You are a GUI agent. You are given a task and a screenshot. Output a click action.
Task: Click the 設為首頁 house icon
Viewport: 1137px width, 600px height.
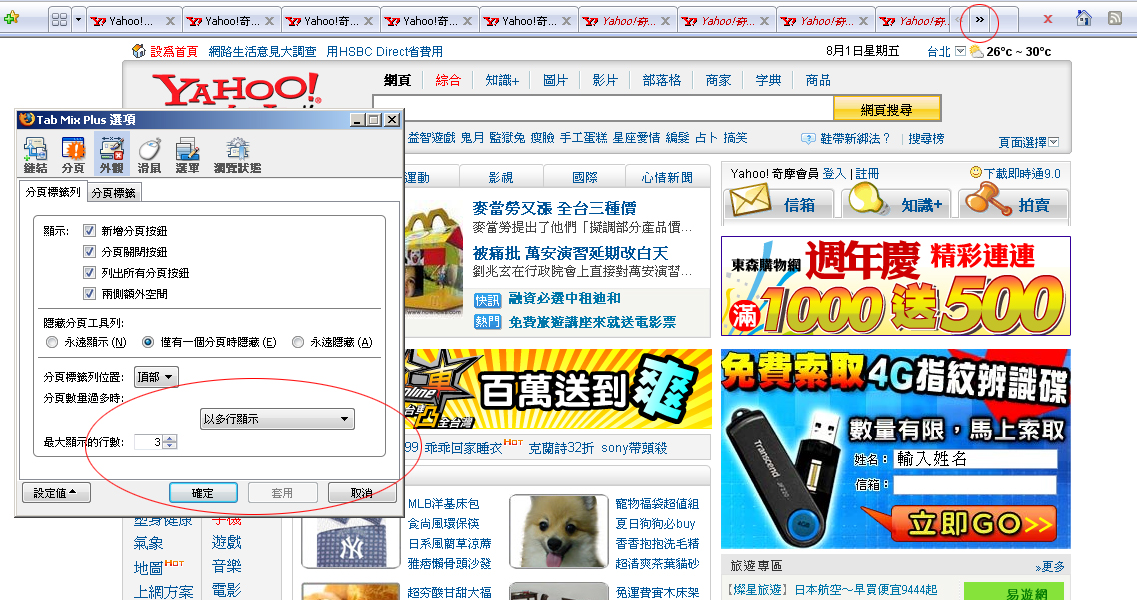pos(138,51)
